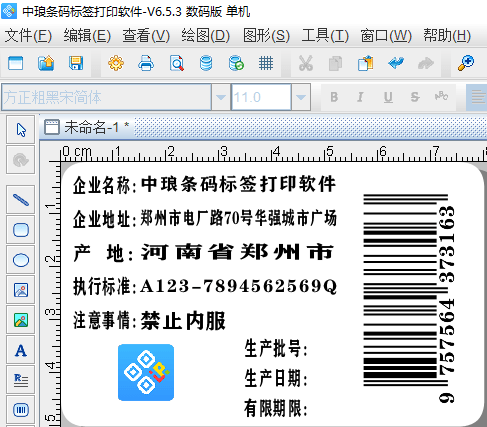Select the Text tool A
The width and height of the screenshot is (487, 427).
click(x=21, y=350)
